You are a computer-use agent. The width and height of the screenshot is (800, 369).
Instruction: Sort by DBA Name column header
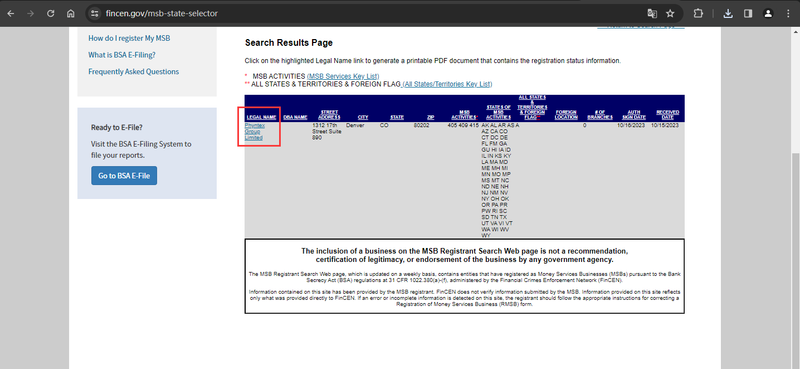pyautogui.click(x=295, y=117)
